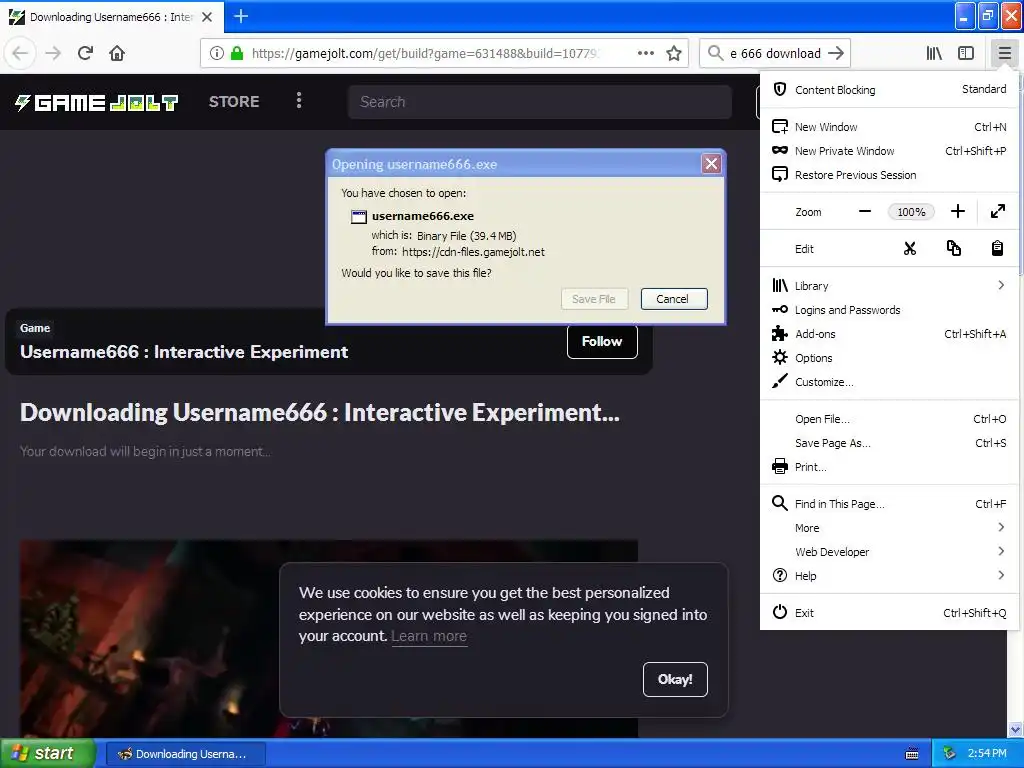Click the Downloading Userna... taskbar button
The height and width of the screenshot is (768, 1024).
click(x=185, y=754)
